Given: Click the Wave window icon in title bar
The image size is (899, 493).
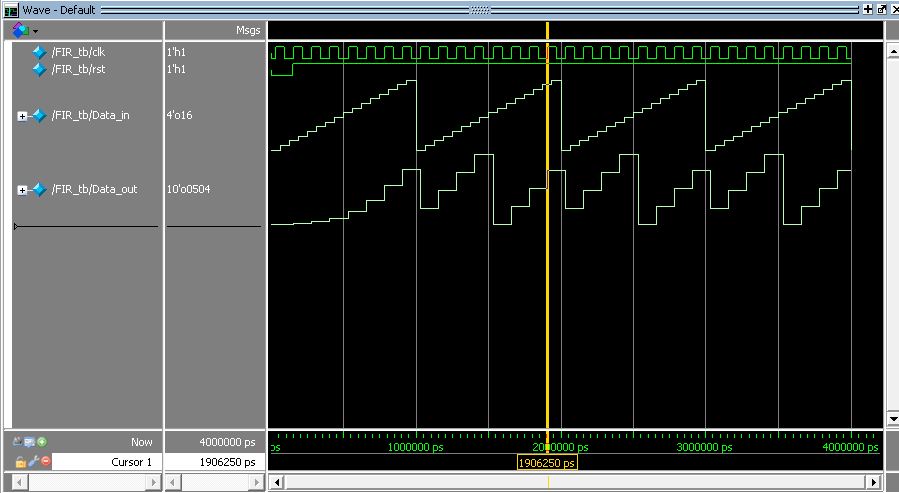Looking at the screenshot, I should tap(11, 10).
